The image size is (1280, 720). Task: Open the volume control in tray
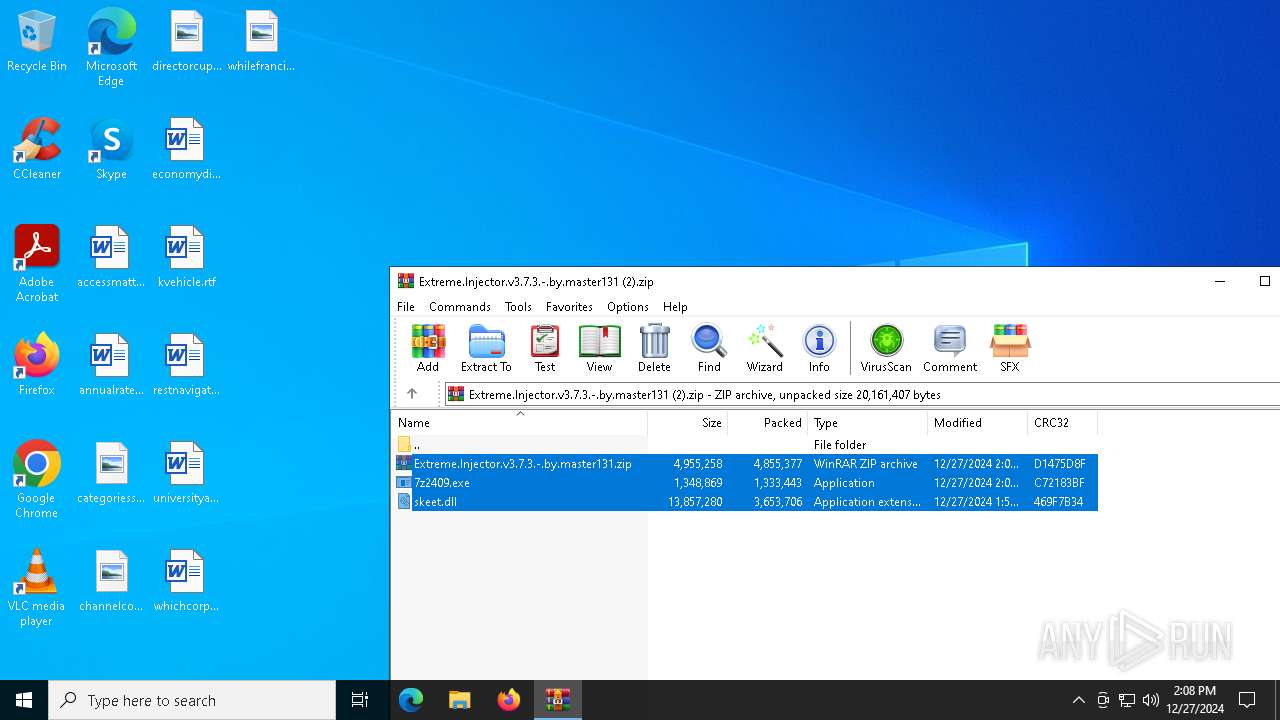(1151, 700)
